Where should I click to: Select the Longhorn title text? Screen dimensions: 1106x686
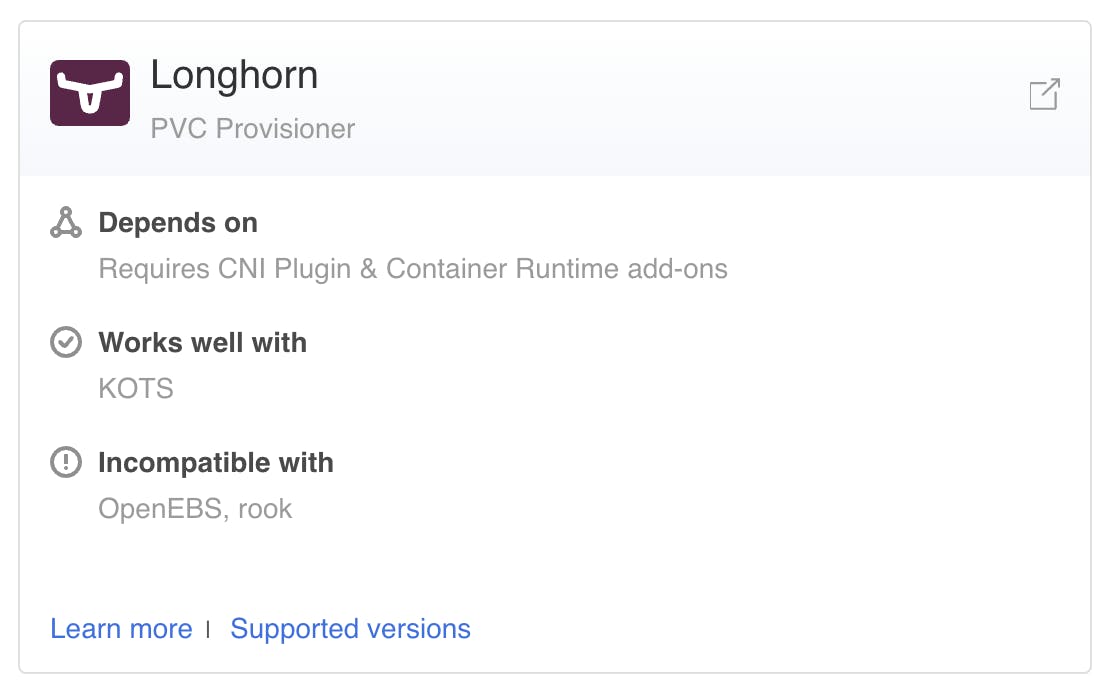tap(234, 75)
